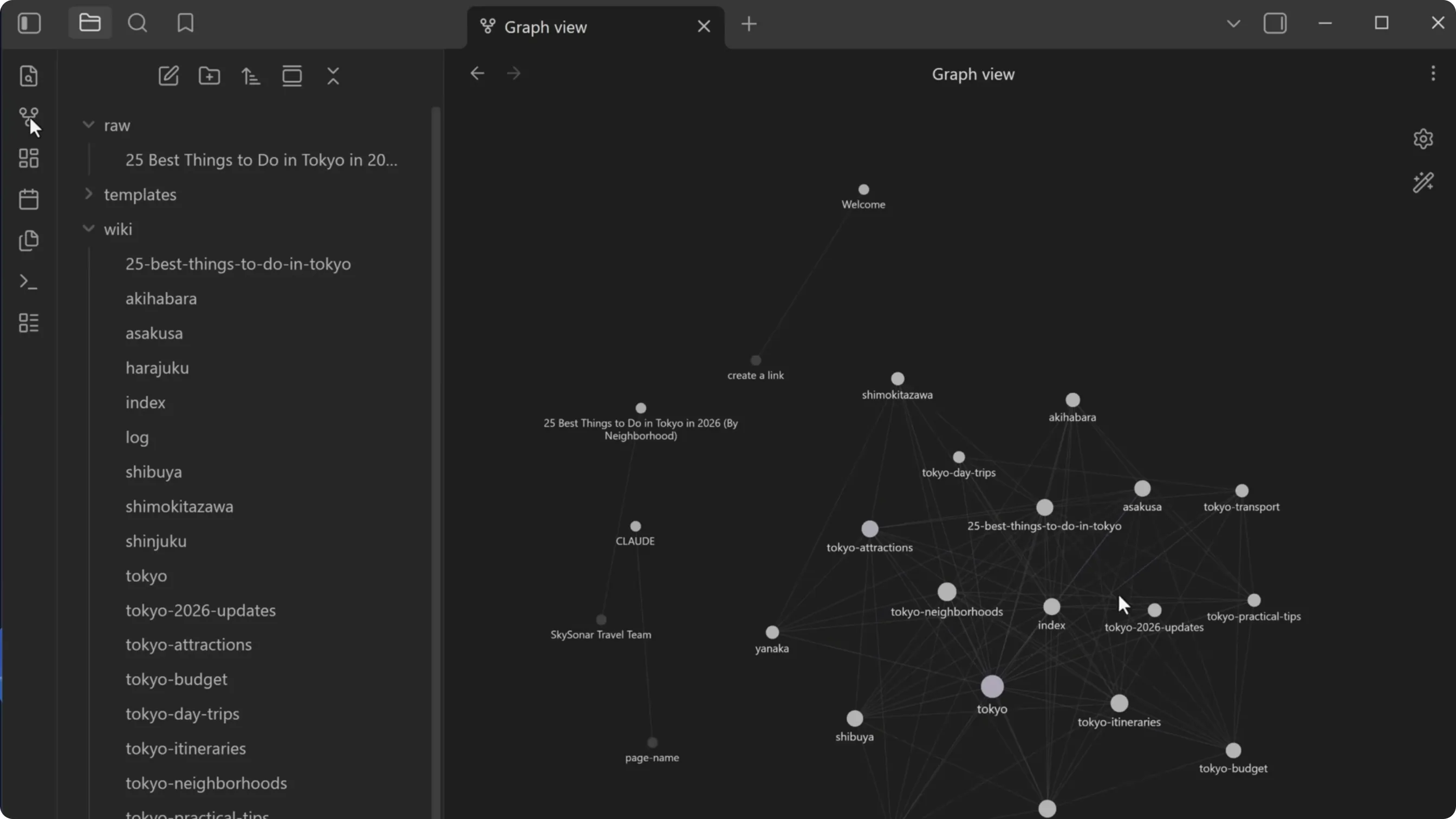The image size is (1456, 819).
Task: Open the file explorer folder tab icon
Action: 90,23
